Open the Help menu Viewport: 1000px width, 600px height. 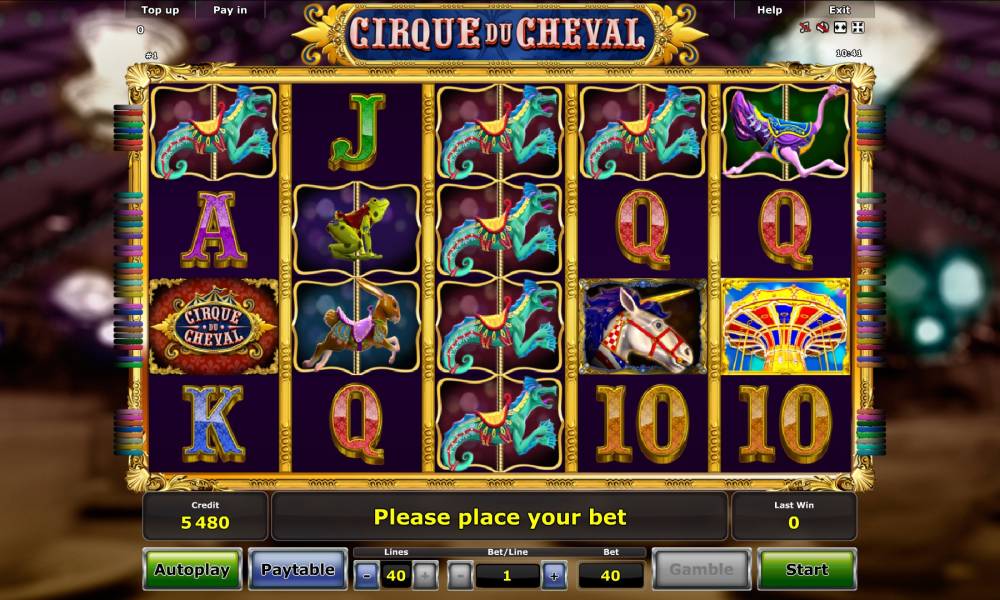pos(769,10)
